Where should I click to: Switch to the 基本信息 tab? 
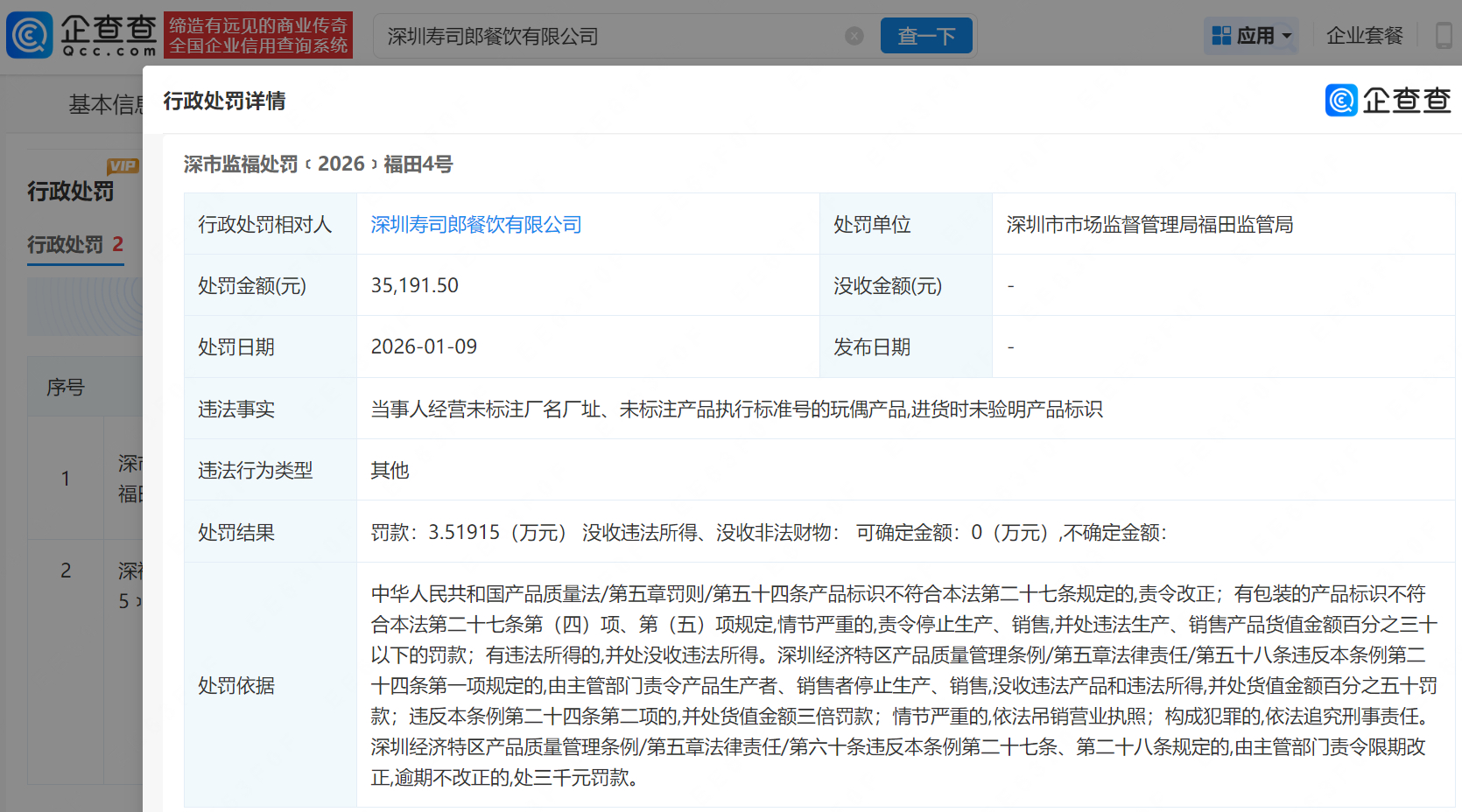107,104
